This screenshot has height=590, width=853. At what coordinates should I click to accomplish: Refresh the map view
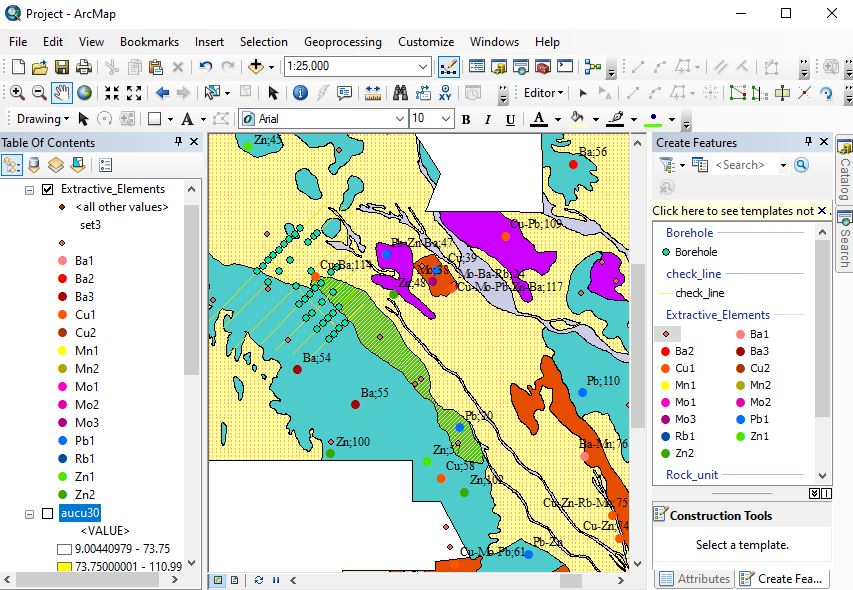[258, 580]
